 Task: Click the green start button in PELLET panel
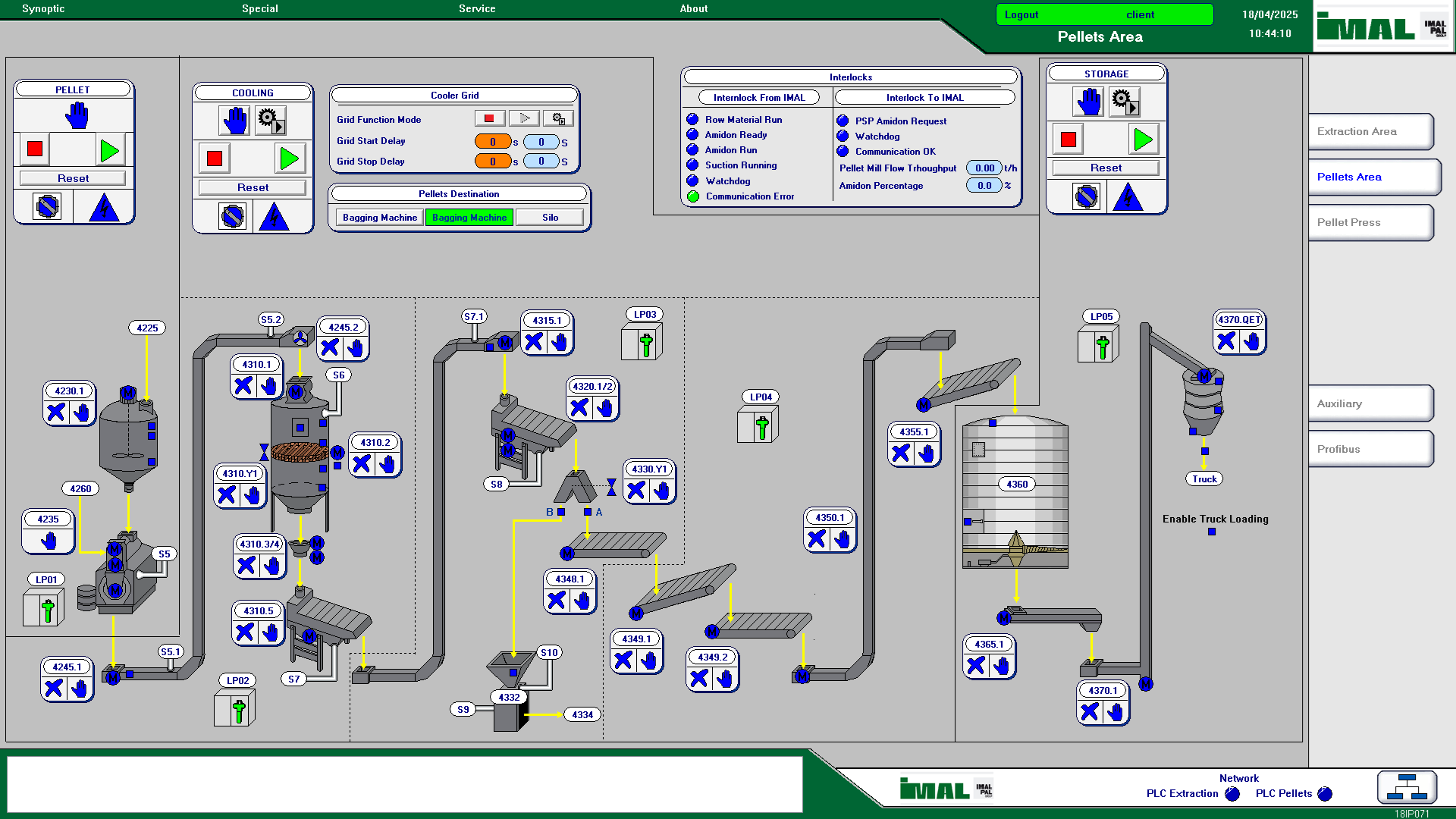pos(110,150)
